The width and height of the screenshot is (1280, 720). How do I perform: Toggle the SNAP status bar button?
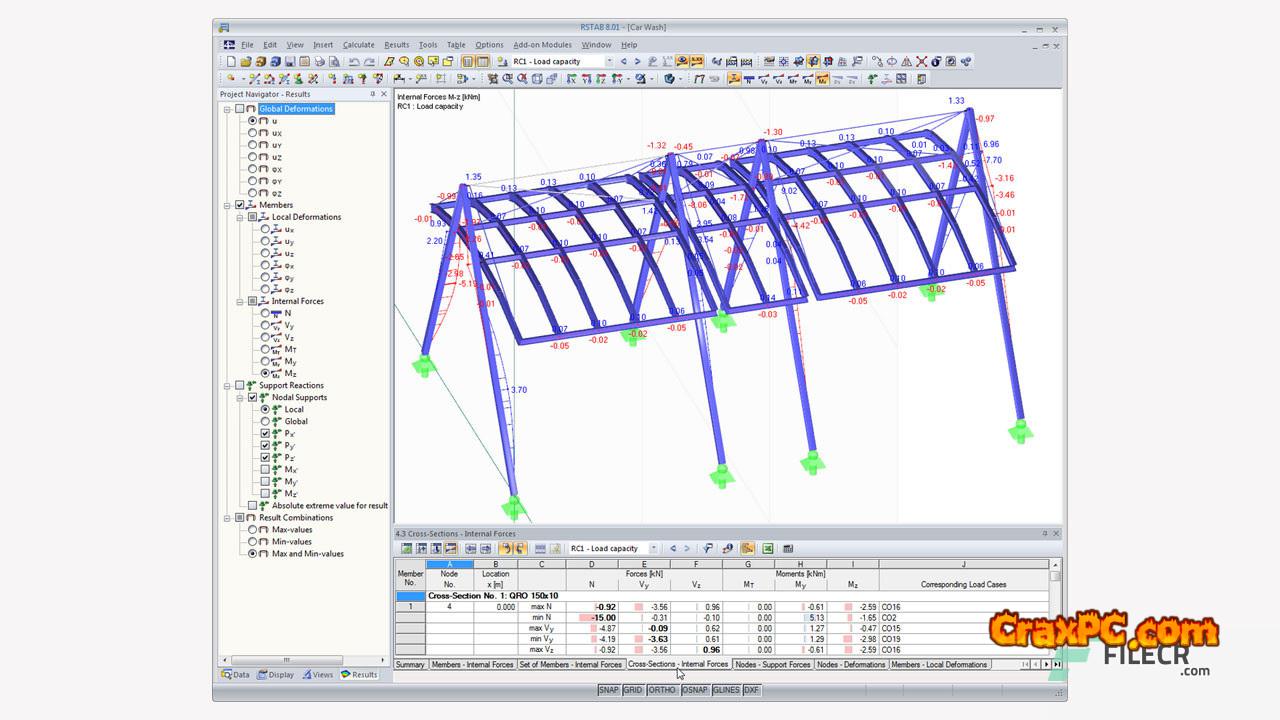(608, 690)
